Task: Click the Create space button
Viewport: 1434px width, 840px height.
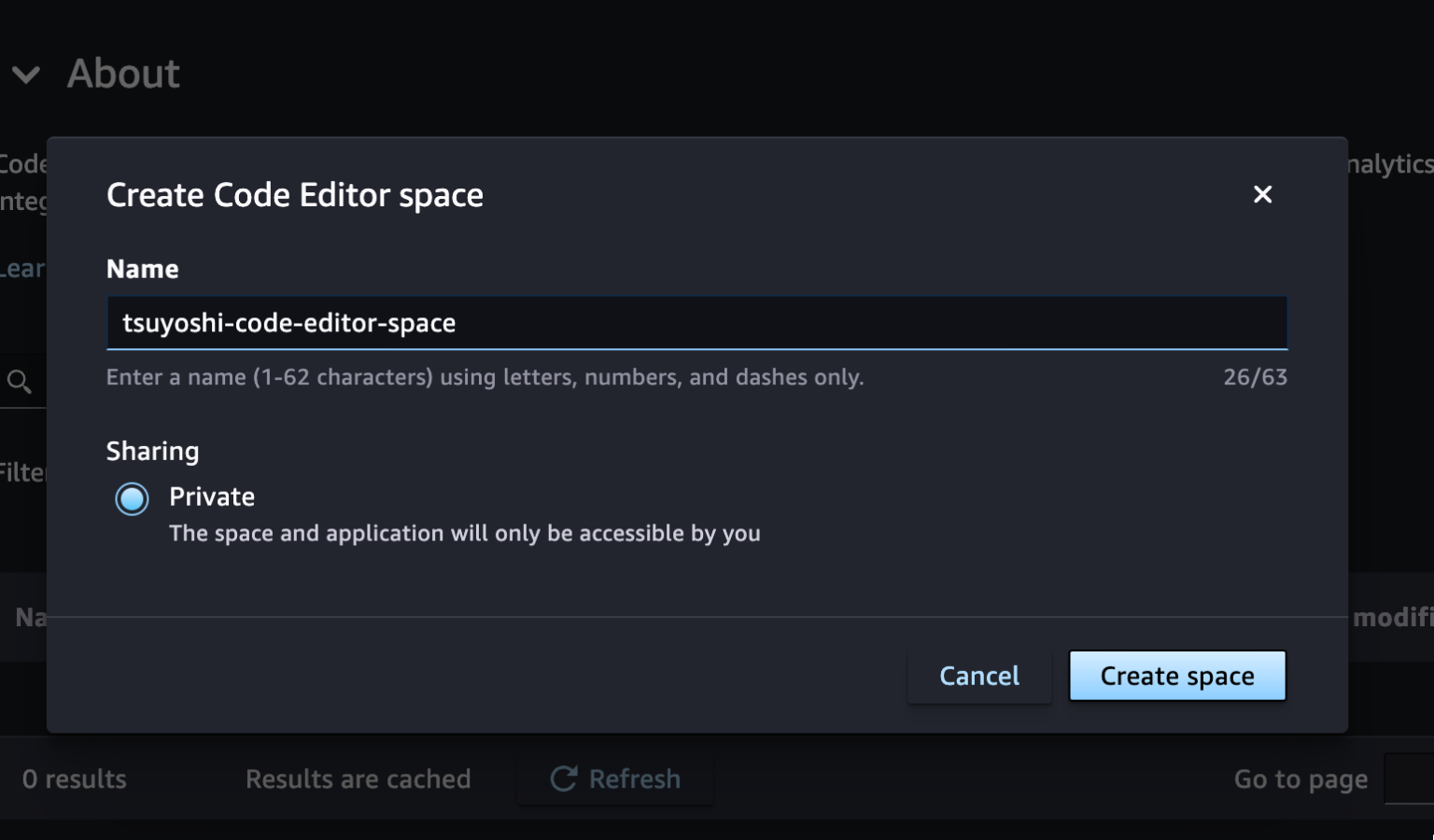Action: tap(1176, 675)
